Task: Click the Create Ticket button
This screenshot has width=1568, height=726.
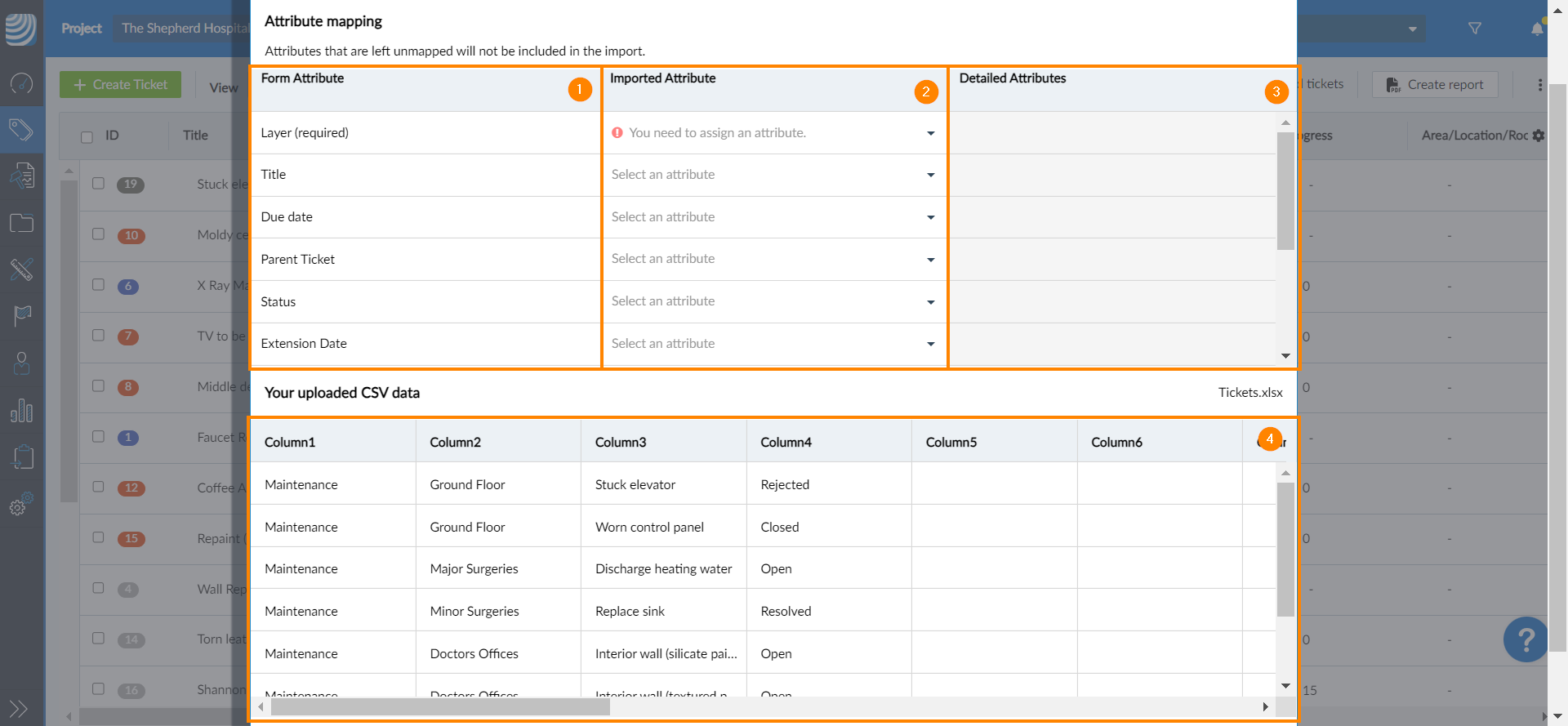Action: point(120,85)
